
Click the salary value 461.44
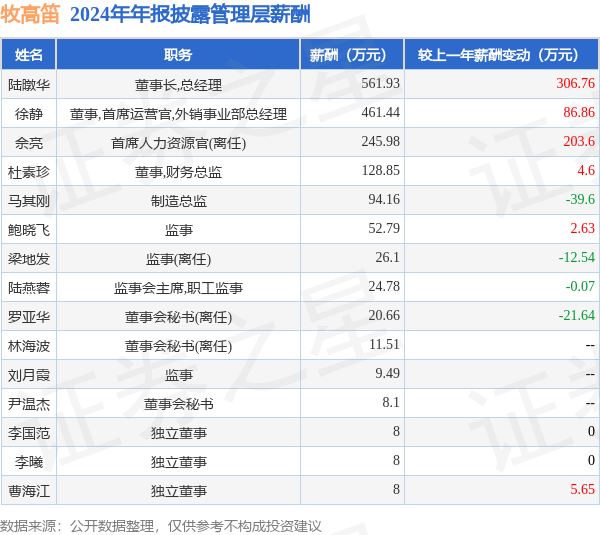380,112
